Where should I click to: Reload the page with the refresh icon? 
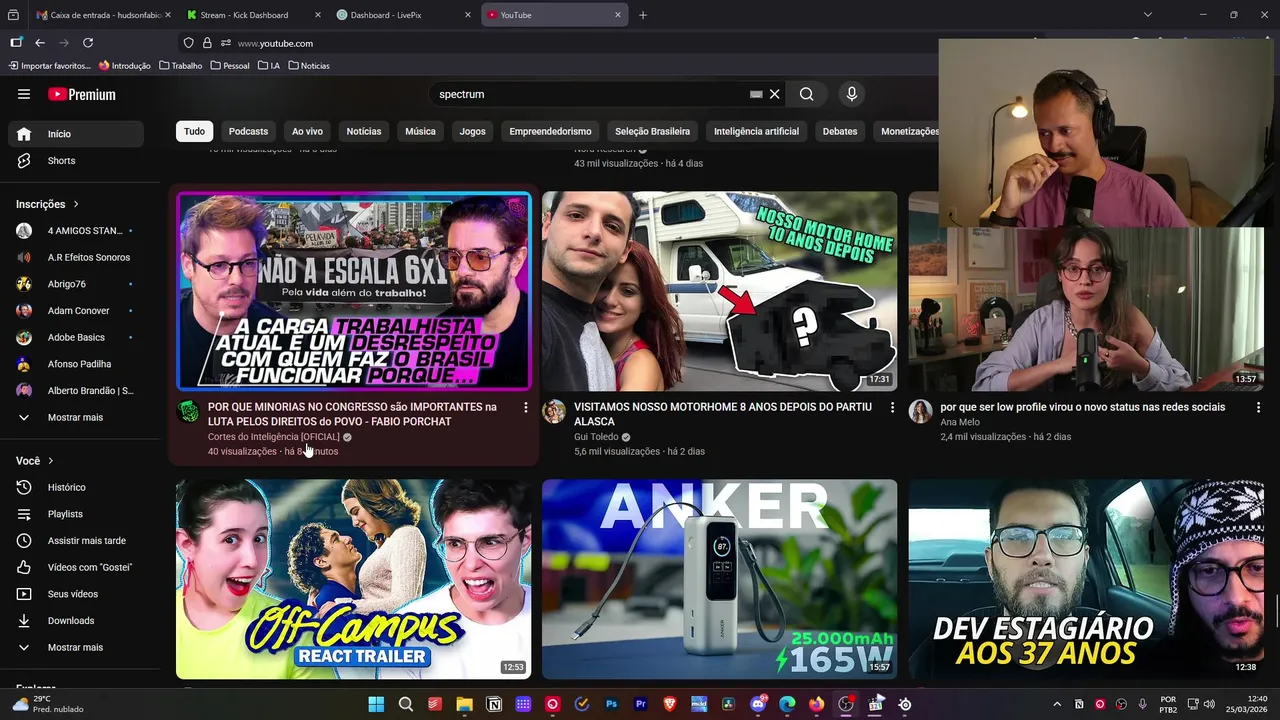[x=88, y=43]
